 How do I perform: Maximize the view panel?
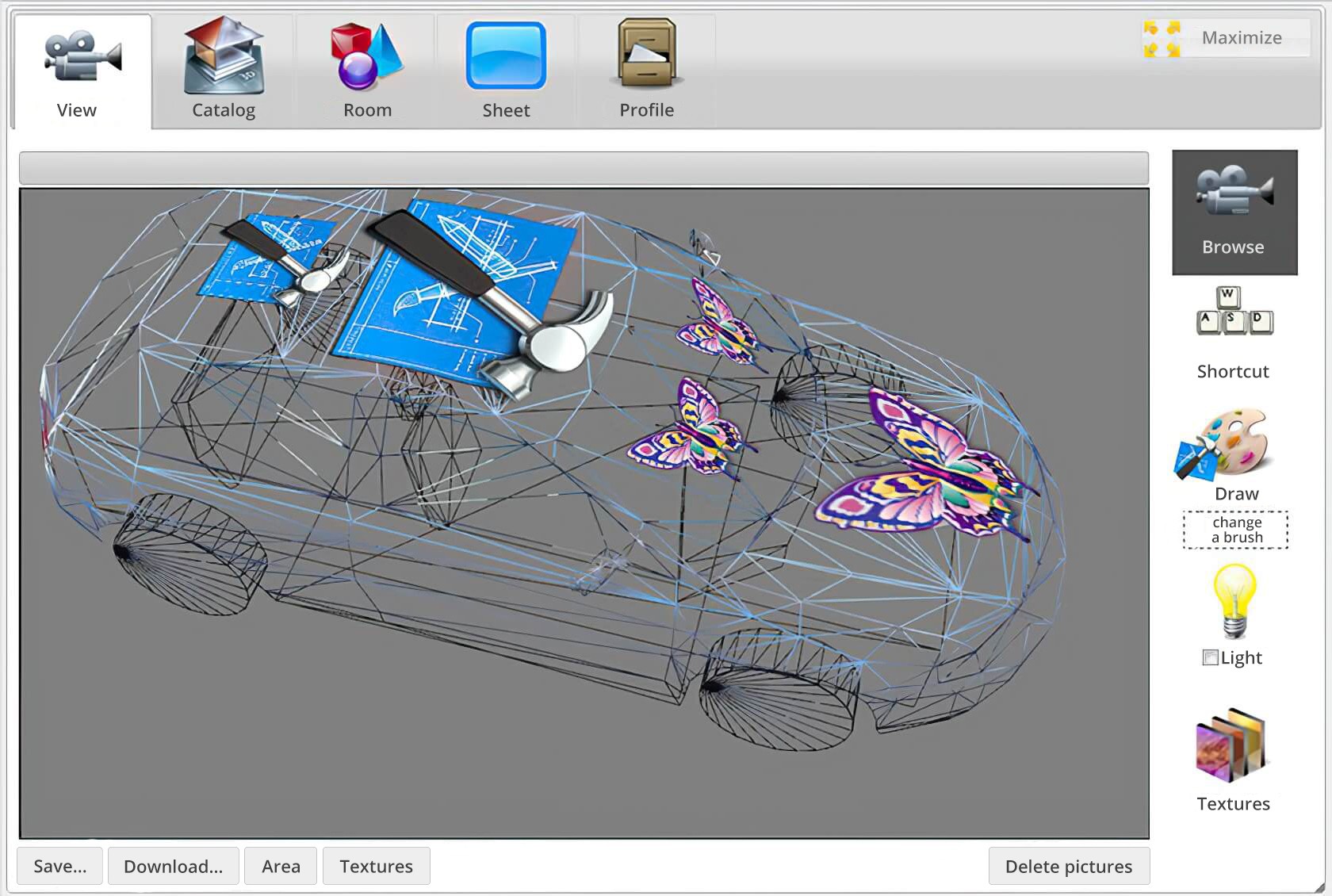[x=1226, y=38]
